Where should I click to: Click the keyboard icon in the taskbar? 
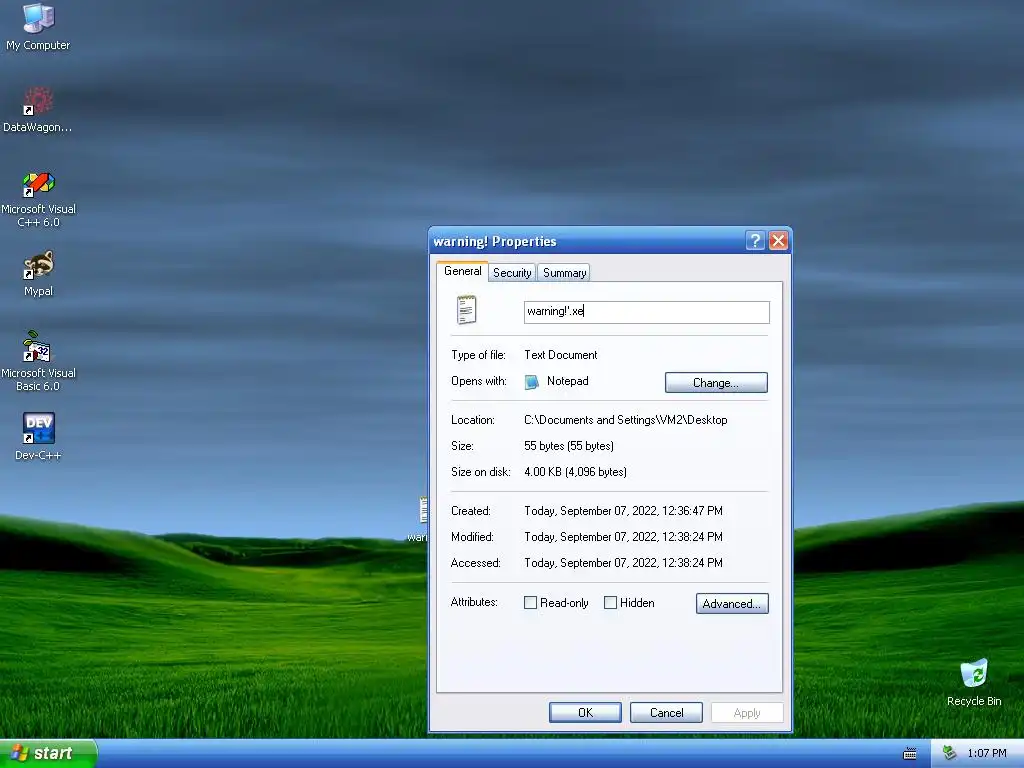click(x=910, y=754)
